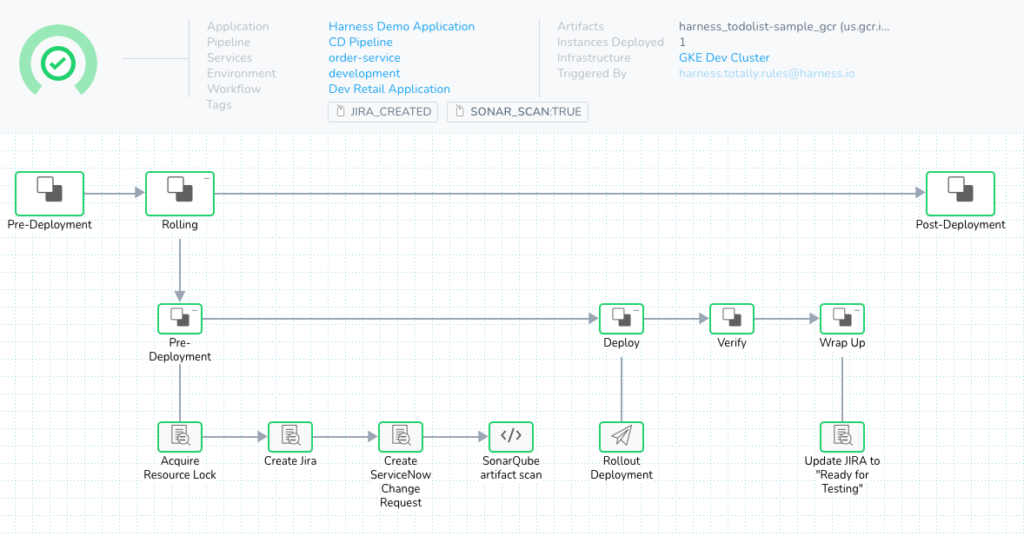This screenshot has height=536, width=1024.
Task: Click the Rolling node caption text
Action: coord(180,225)
